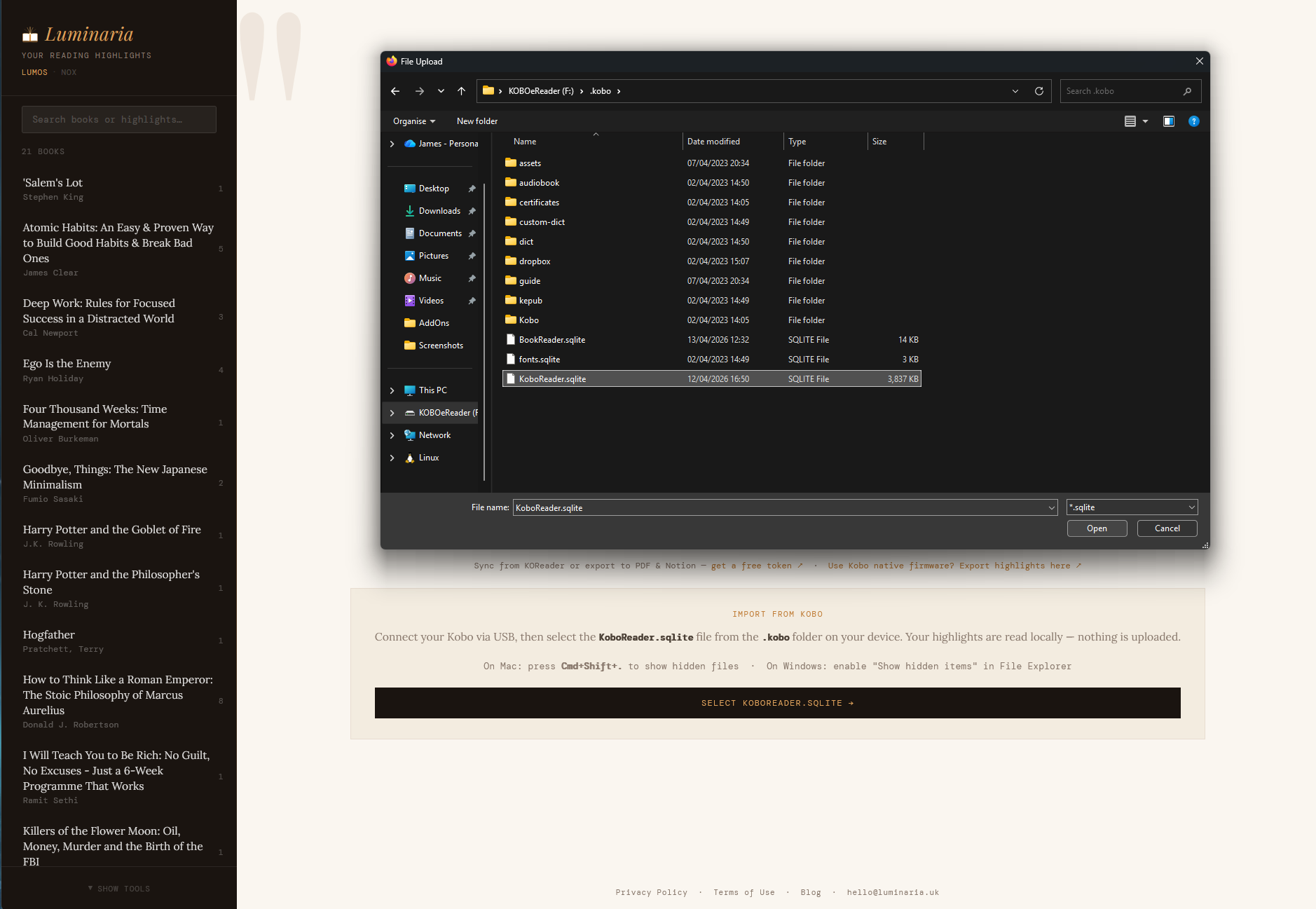Go forward in File Upload dialog

419,91
